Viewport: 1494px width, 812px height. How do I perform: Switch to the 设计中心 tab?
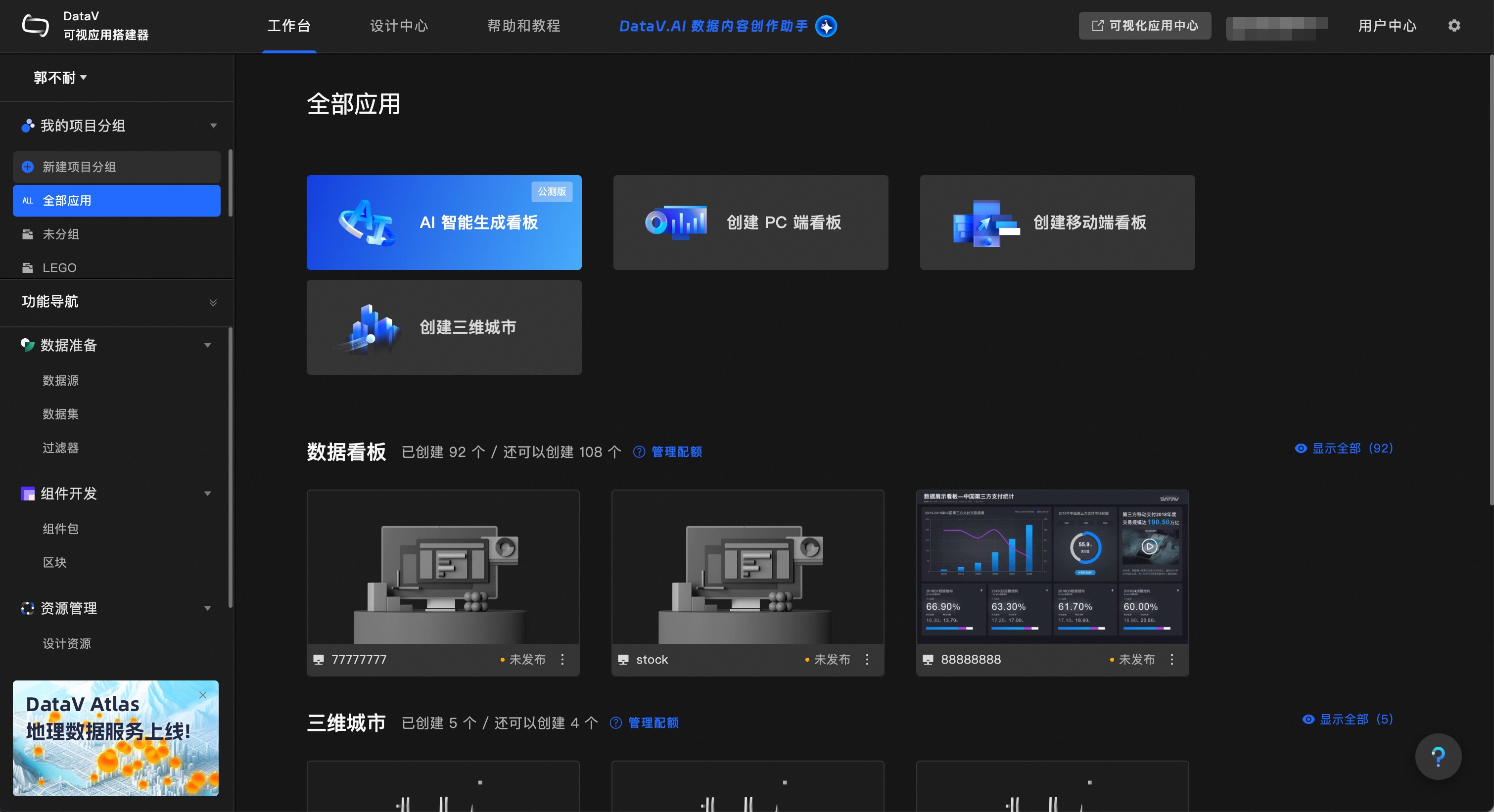point(399,26)
